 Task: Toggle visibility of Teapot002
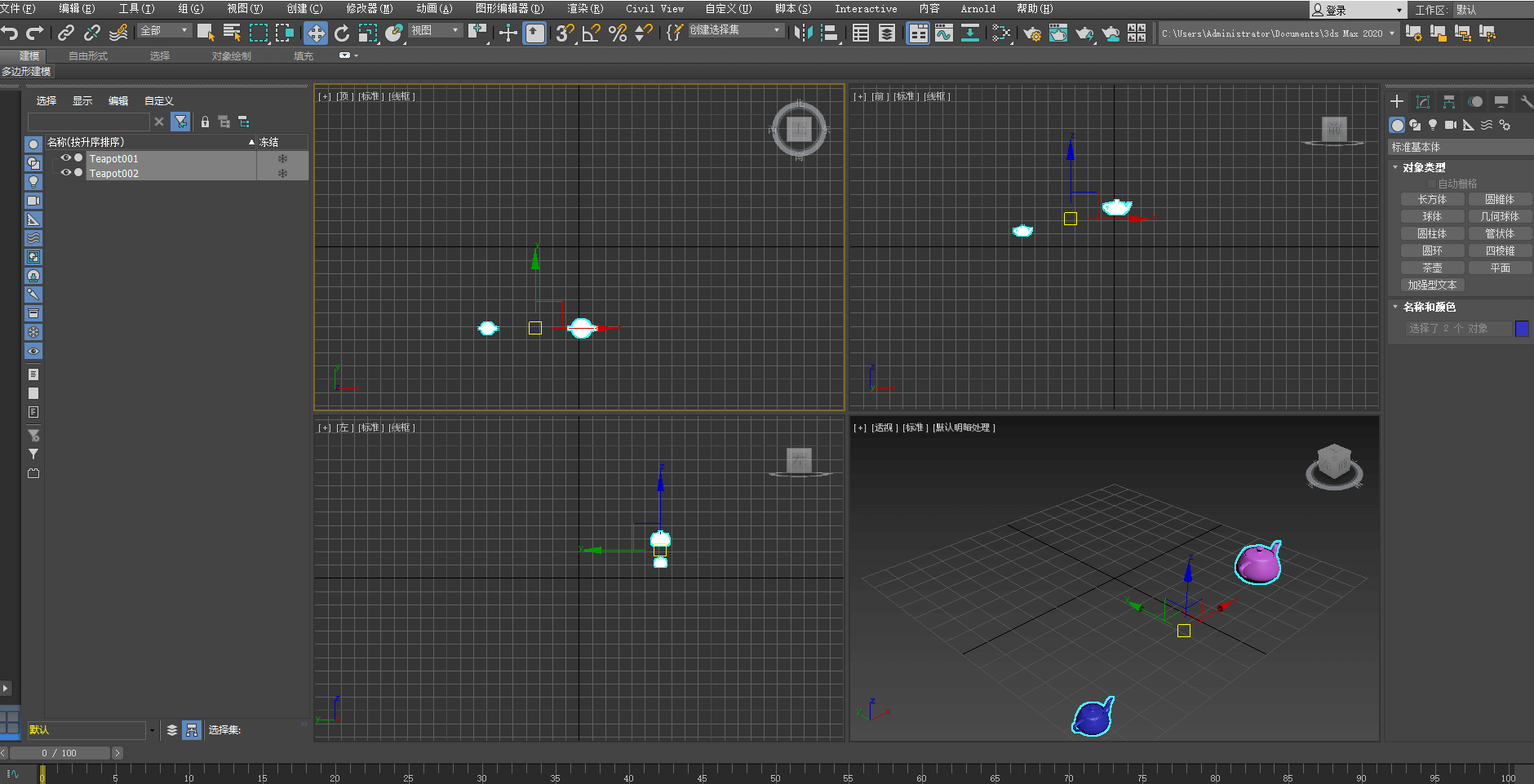click(65, 173)
